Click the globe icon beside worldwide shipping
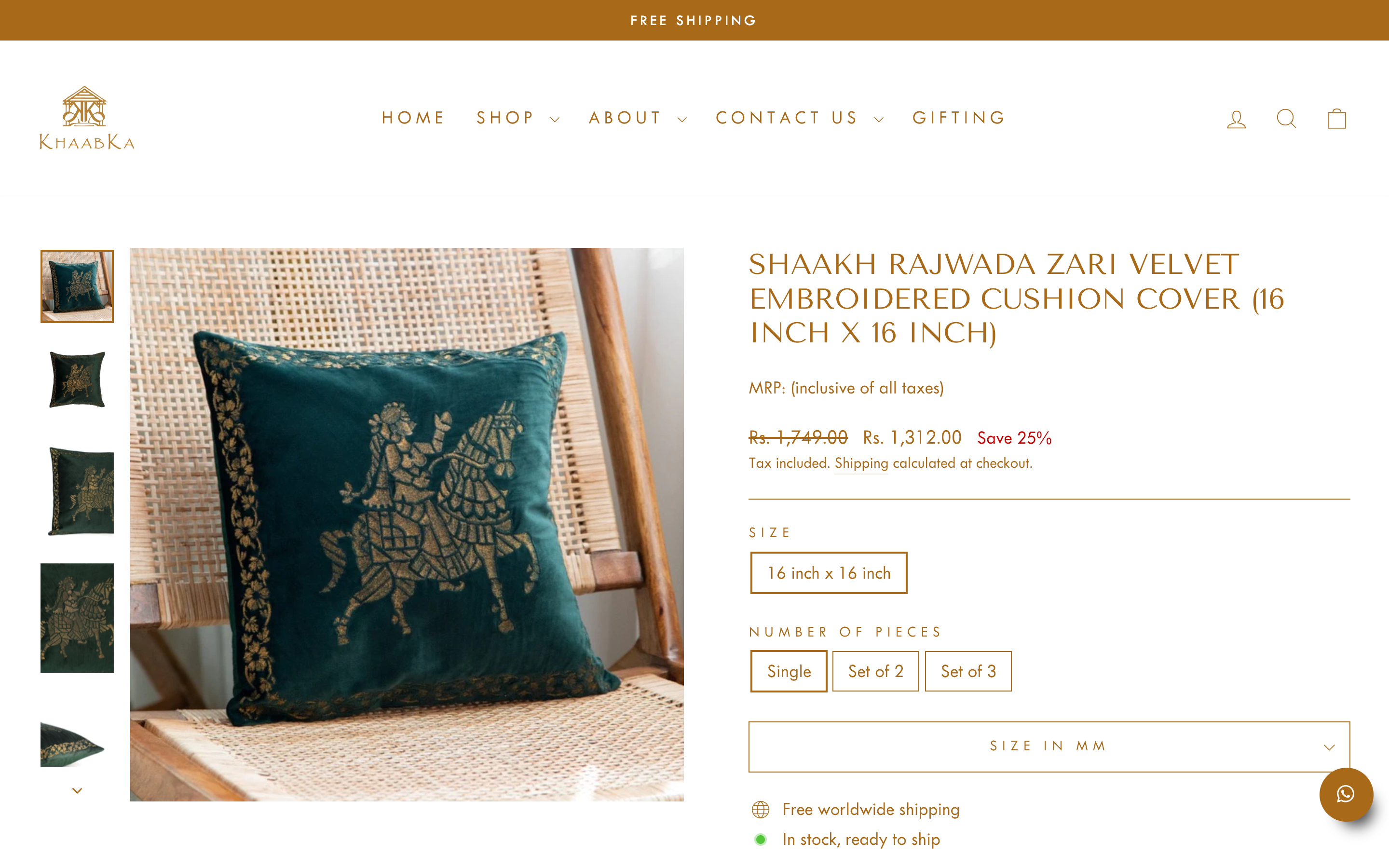 pyautogui.click(x=761, y=810)
